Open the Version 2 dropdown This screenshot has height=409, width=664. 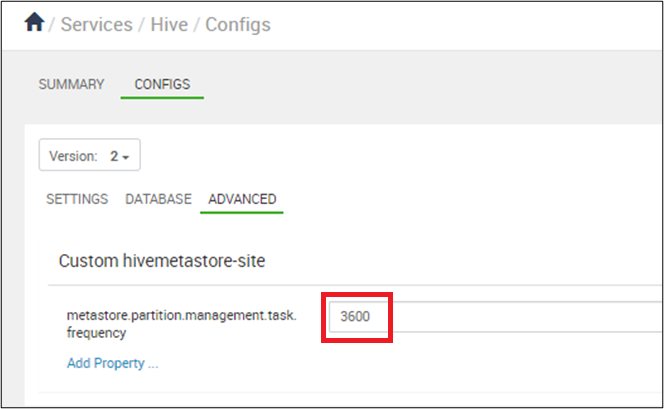click(89, 155)
